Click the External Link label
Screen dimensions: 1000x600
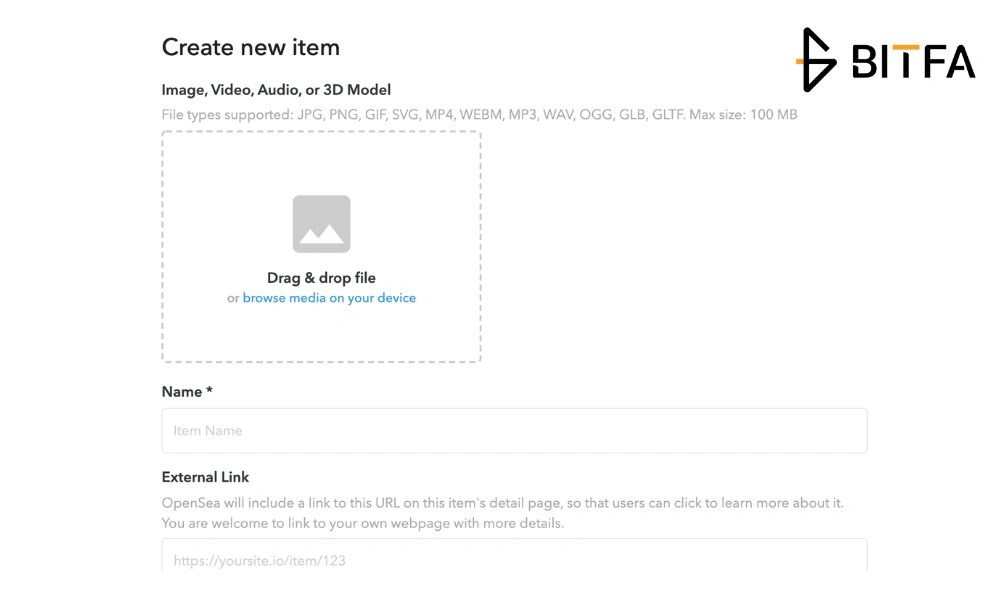tap(205, 477)
